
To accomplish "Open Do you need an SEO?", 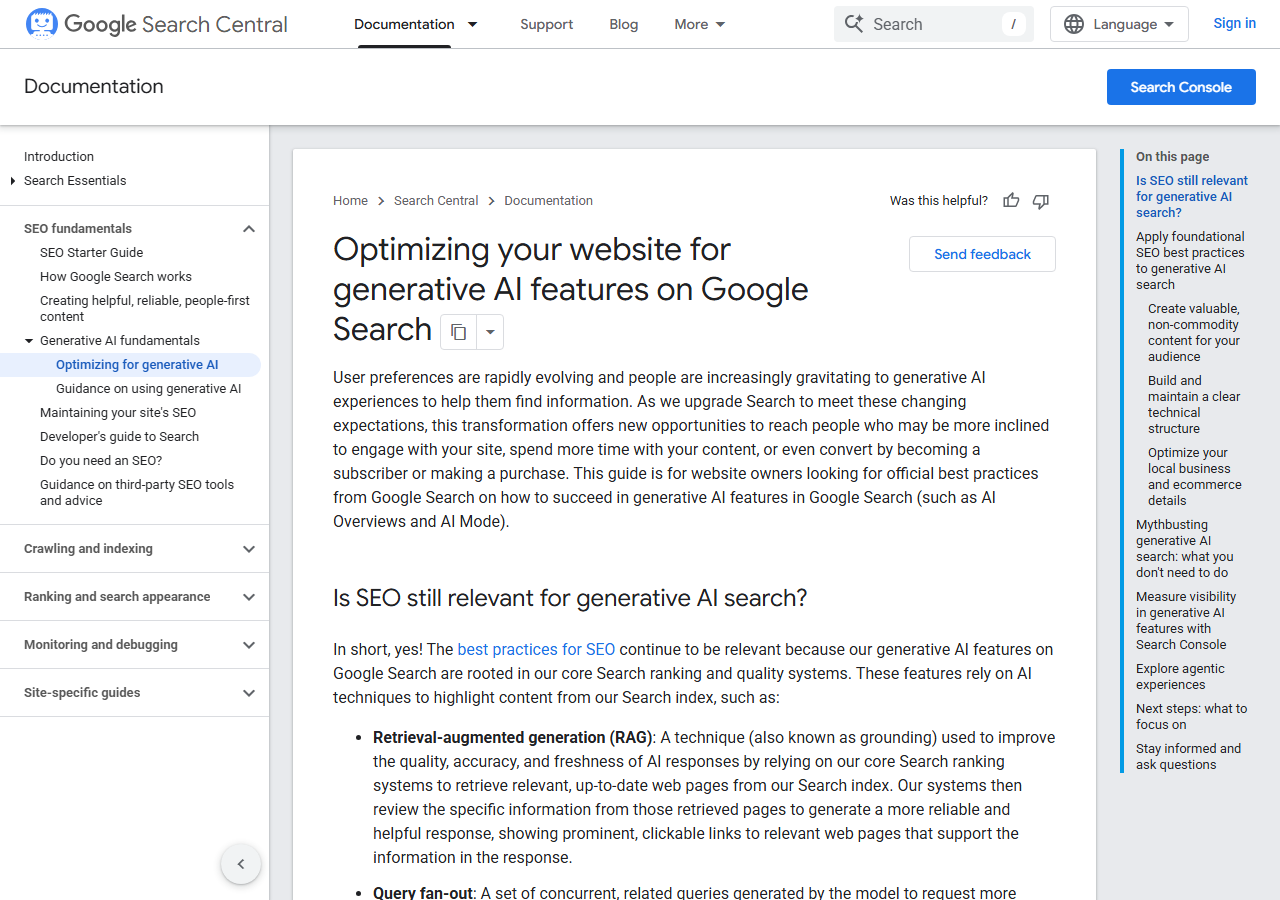I will pyautogui.click(x=101, y=461).
